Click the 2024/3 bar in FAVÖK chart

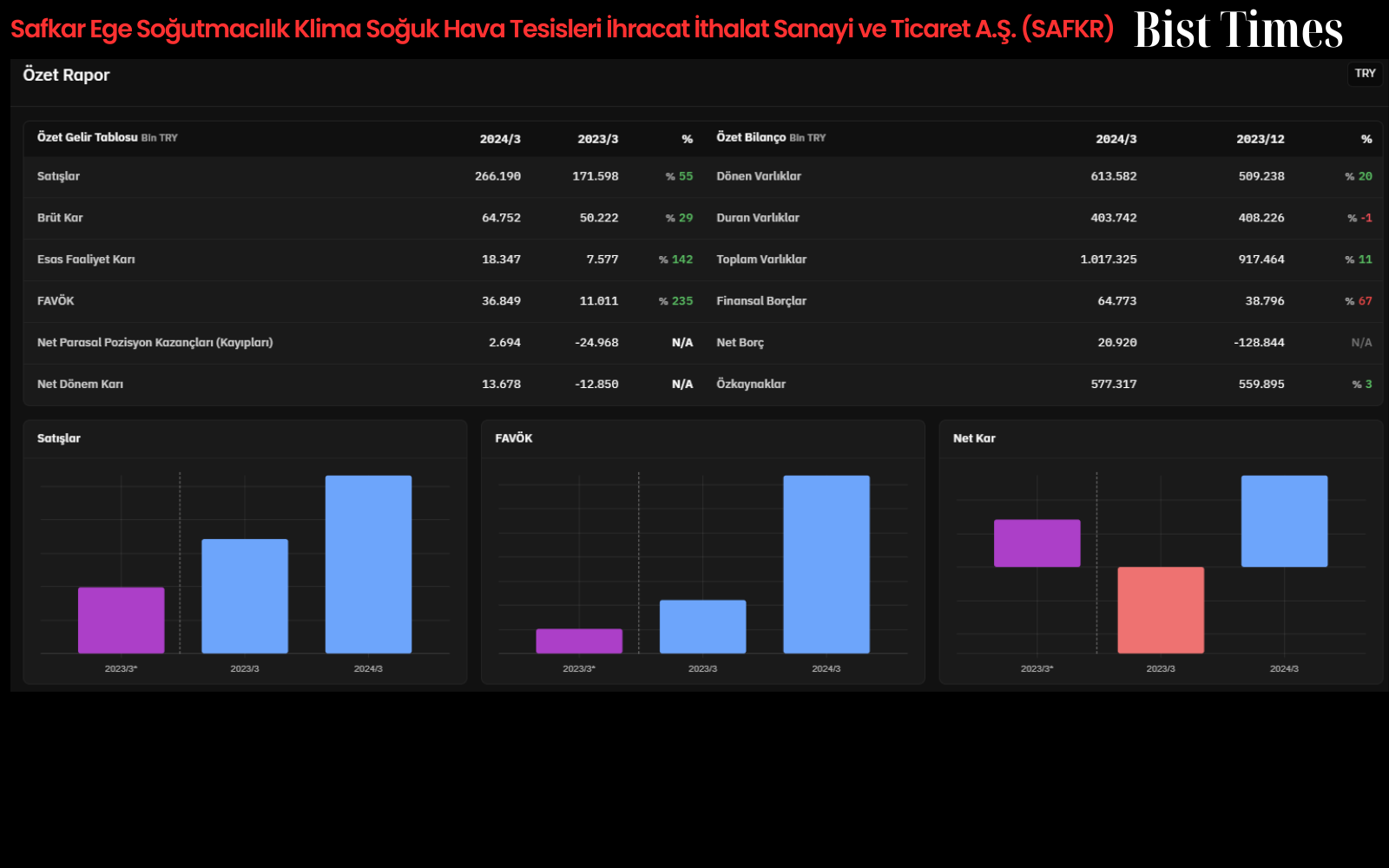826,564
